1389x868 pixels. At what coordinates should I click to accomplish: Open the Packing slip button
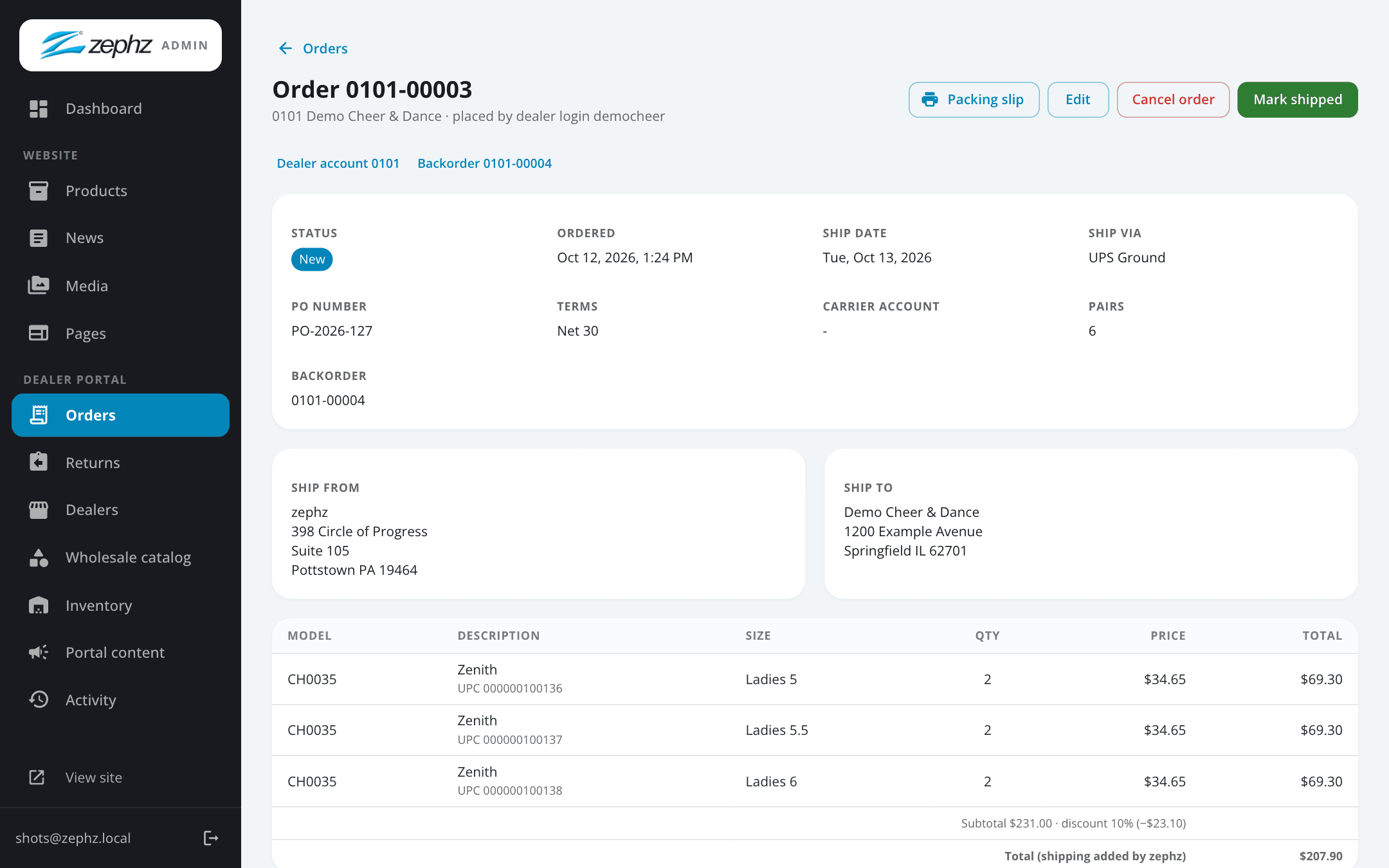pos(974,100)
